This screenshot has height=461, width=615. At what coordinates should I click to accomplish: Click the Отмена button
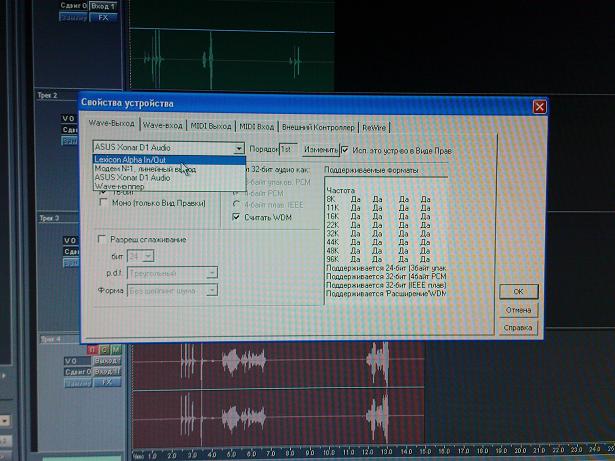click(518, 309)
